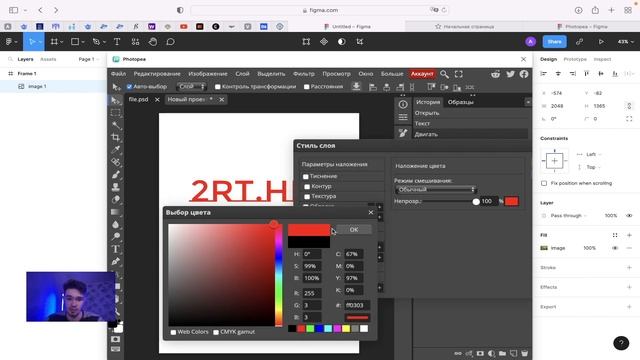This screenshot has width=640, height=360.
Task: Click Figma Share button
Action: pyautogui.click(x=554, y=42)
